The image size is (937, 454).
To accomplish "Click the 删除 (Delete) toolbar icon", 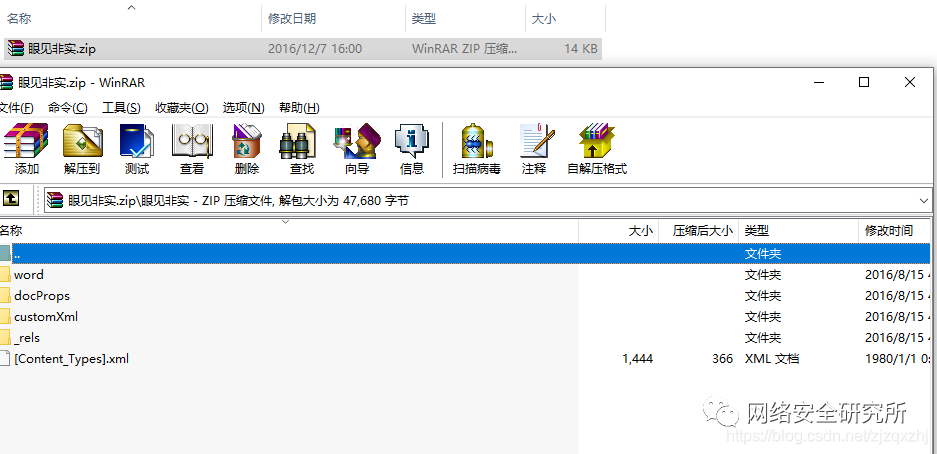I will point(247,149).
